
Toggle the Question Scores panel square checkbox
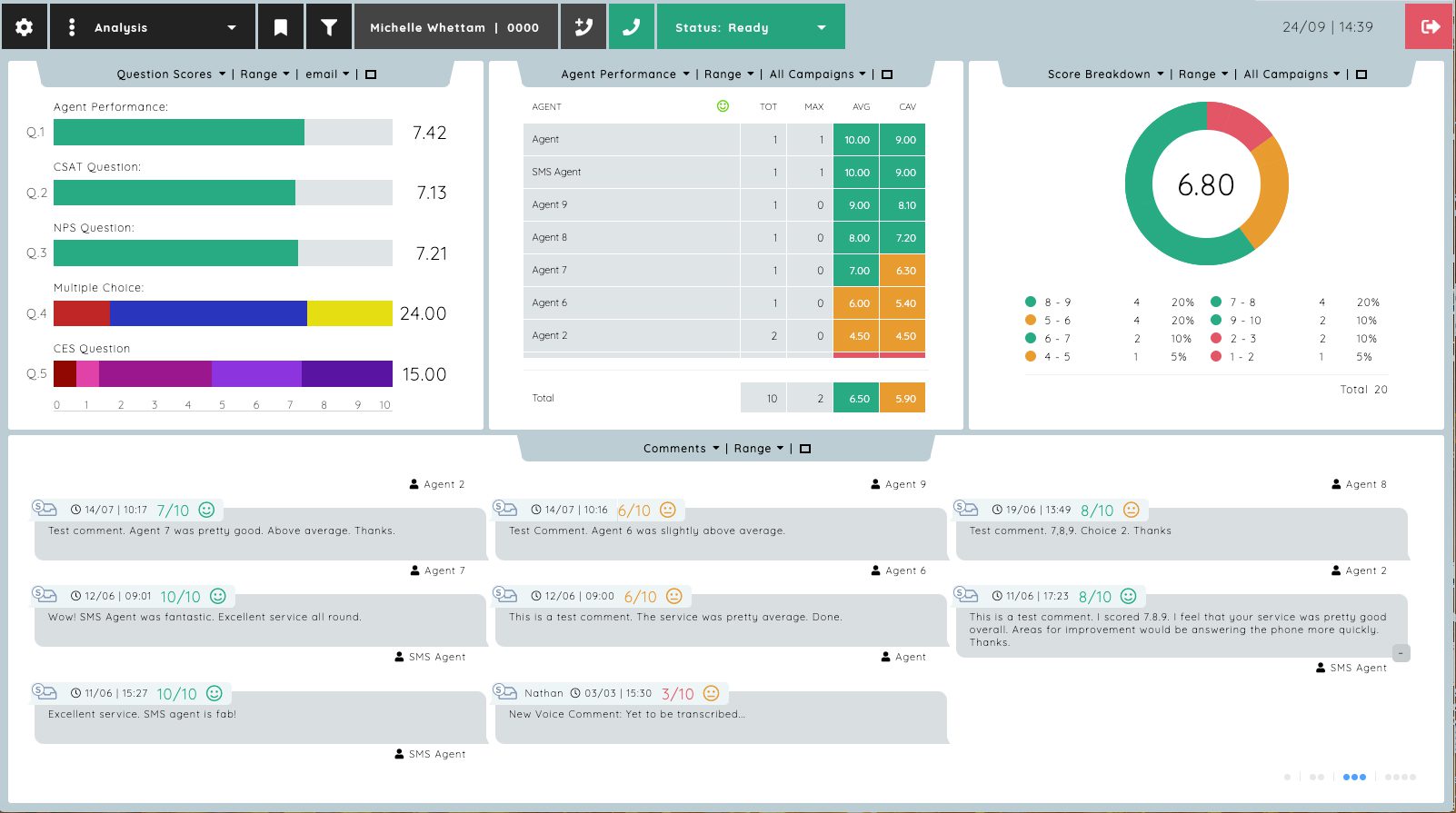pyautogui.click(x=371, y=74)
